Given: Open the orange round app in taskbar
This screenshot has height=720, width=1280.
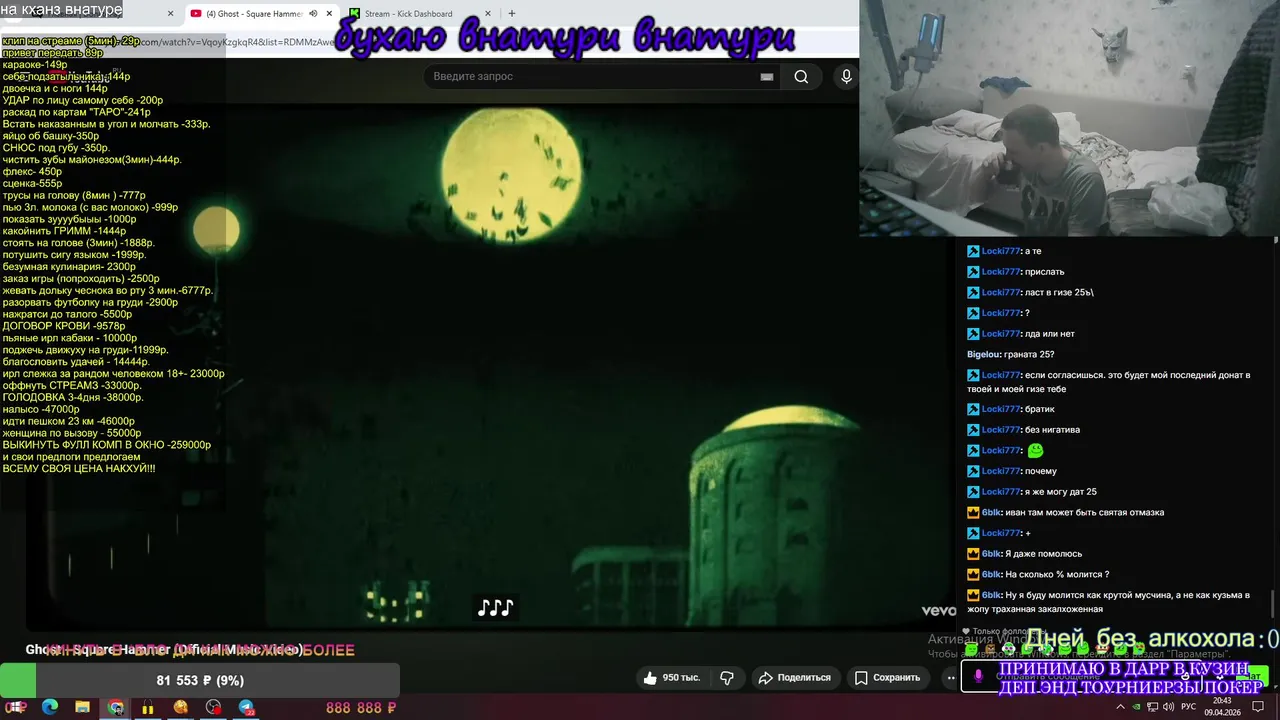Looking at the screenshot, I should (181, 707).
